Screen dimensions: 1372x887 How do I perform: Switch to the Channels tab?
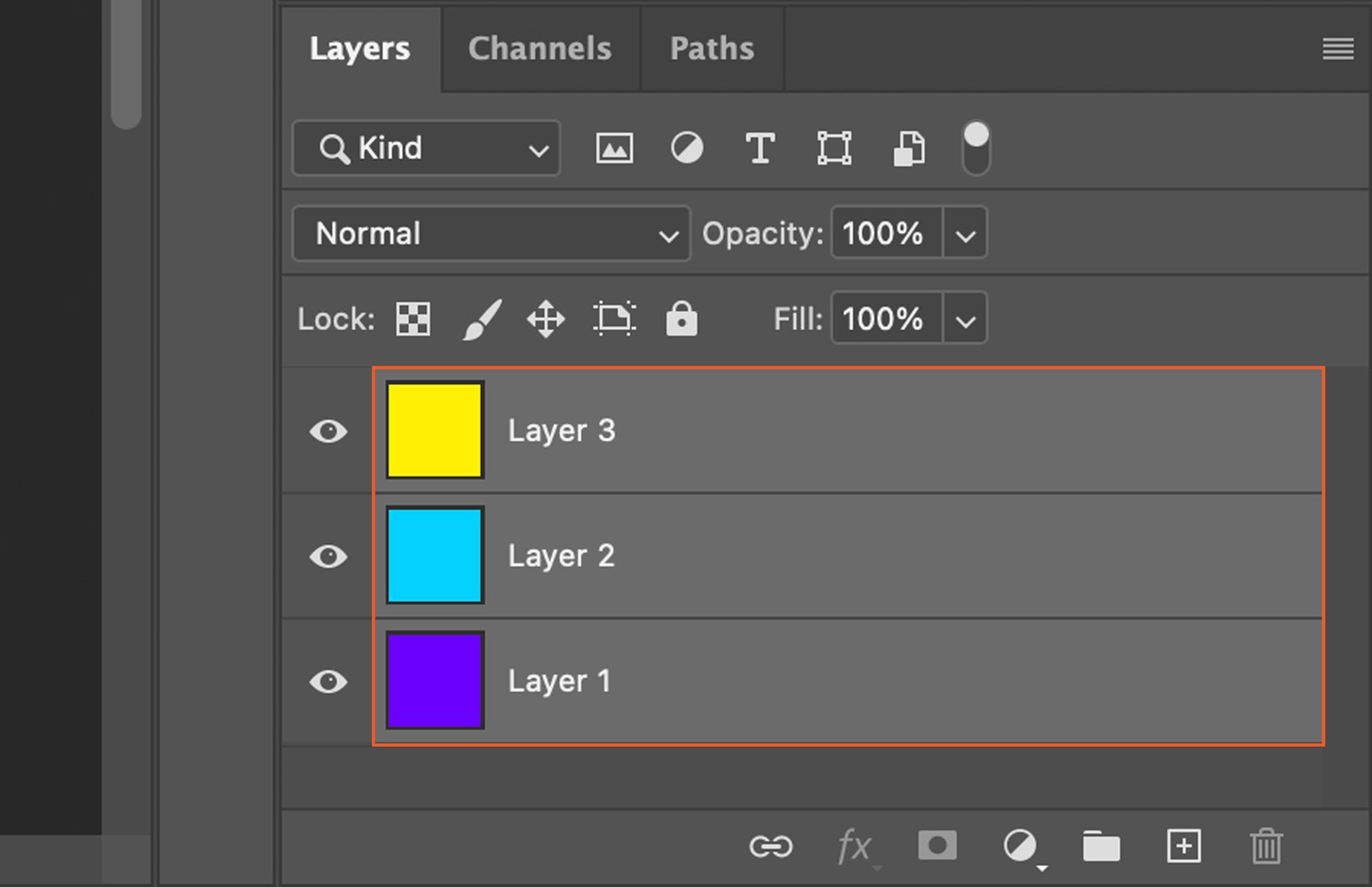pyautogui.click(x=539, y=49)
